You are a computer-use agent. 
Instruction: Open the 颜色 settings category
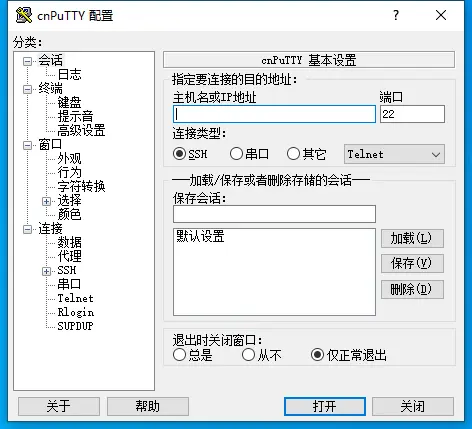[69, 215]
